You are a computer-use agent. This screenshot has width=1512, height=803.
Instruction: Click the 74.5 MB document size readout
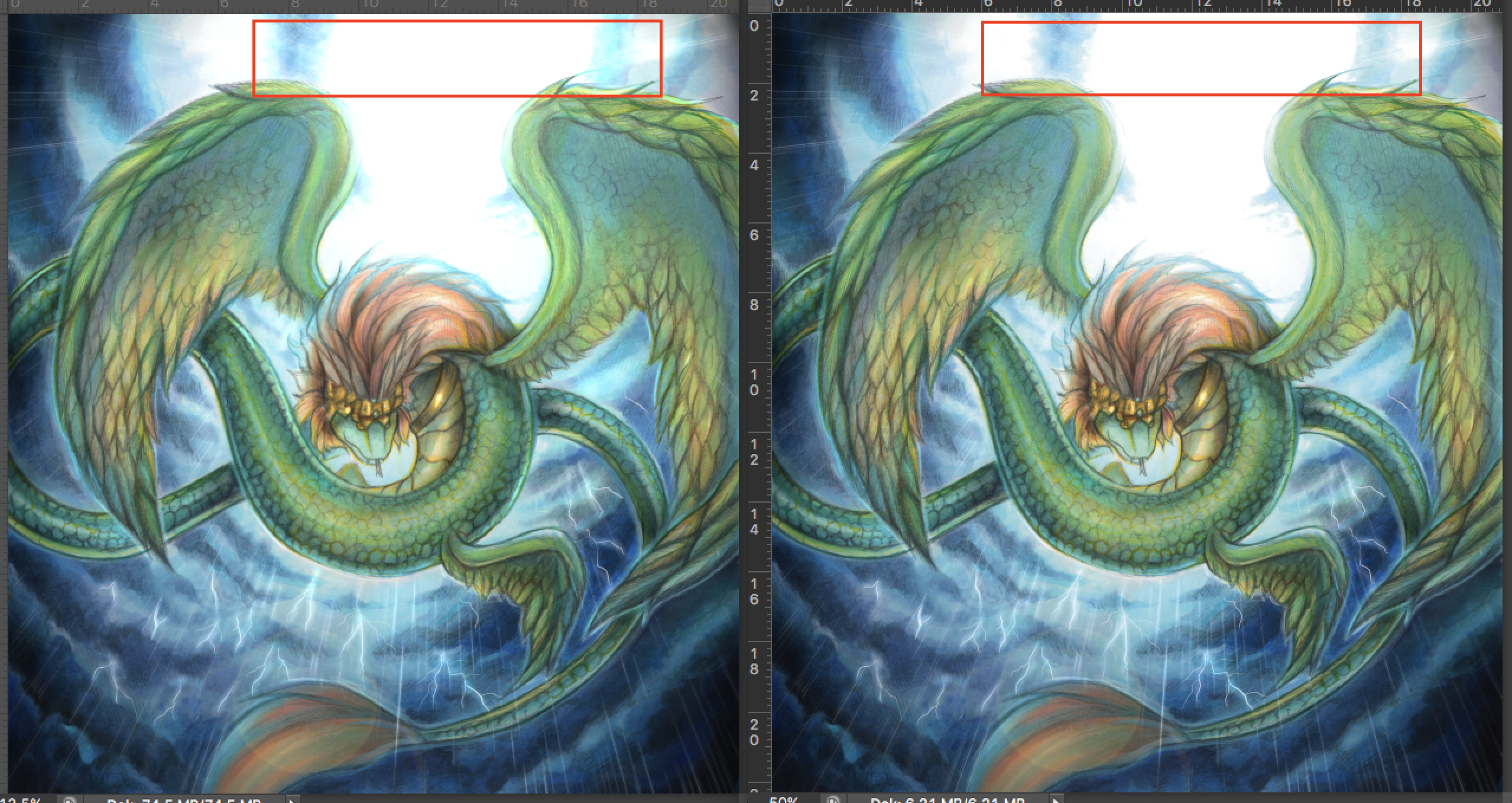pyautogui.click(x=183, y=800)
